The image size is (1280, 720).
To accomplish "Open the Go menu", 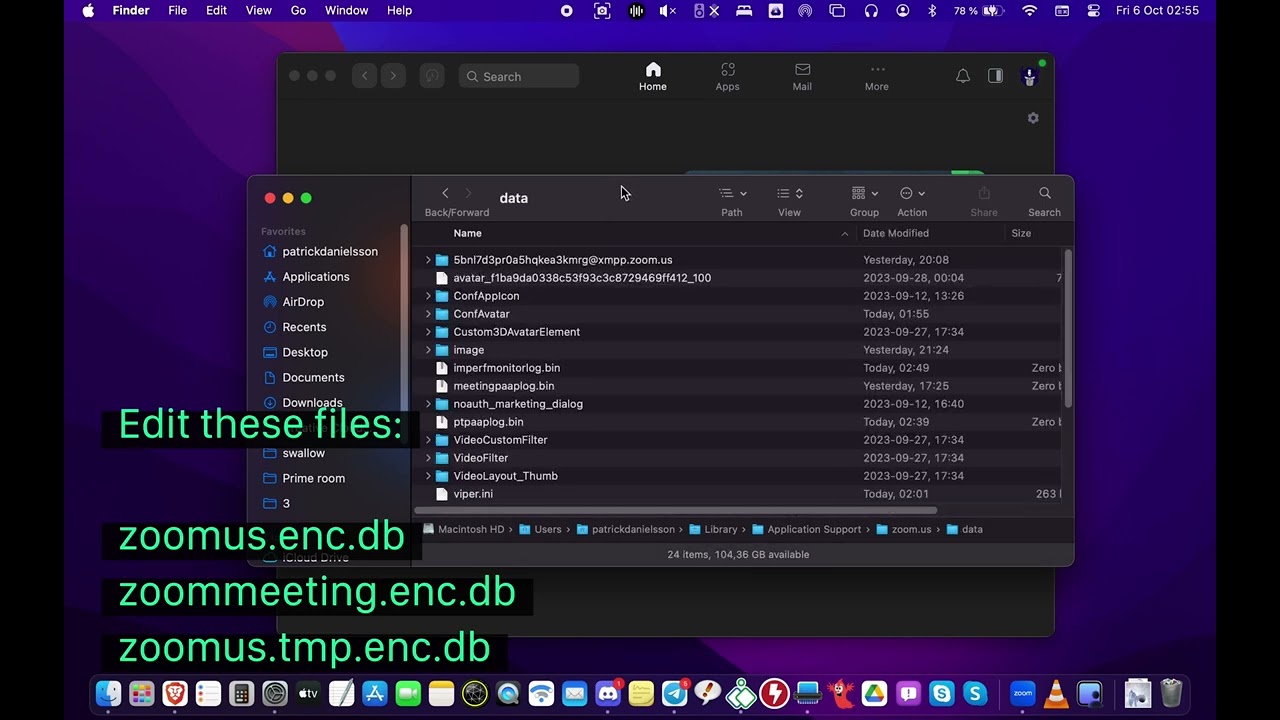I will click(298, 10).
